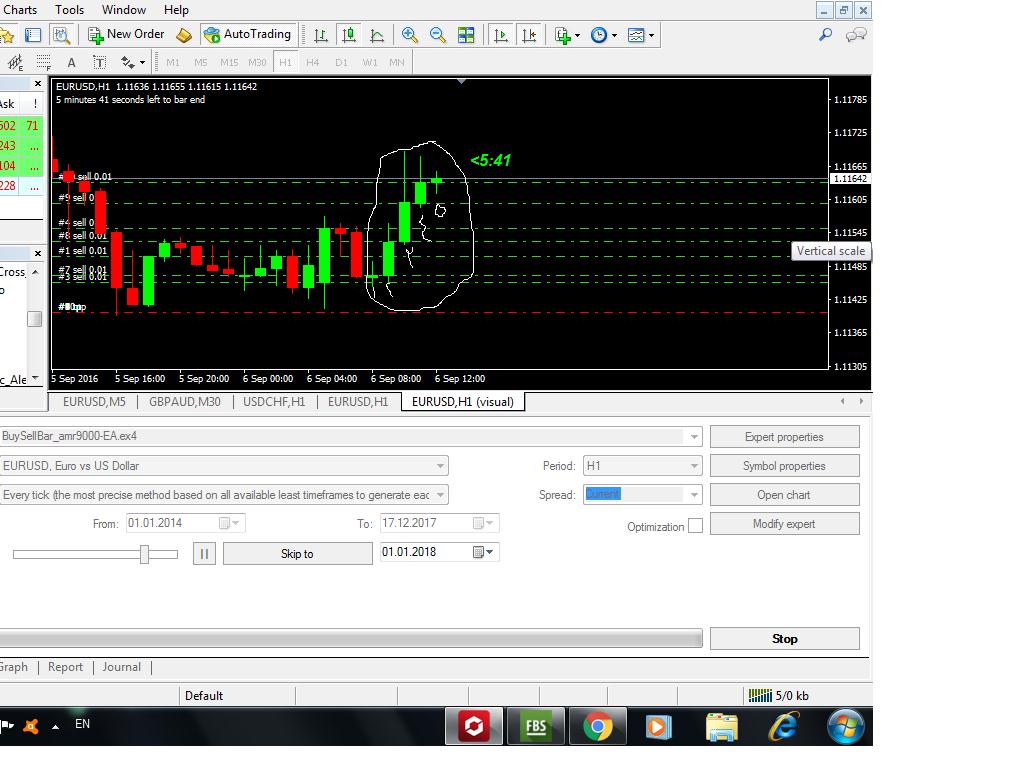Switch to USDCHF,H1 chart tab
Screen dimensions: 1024x768
tap(274, 402)
